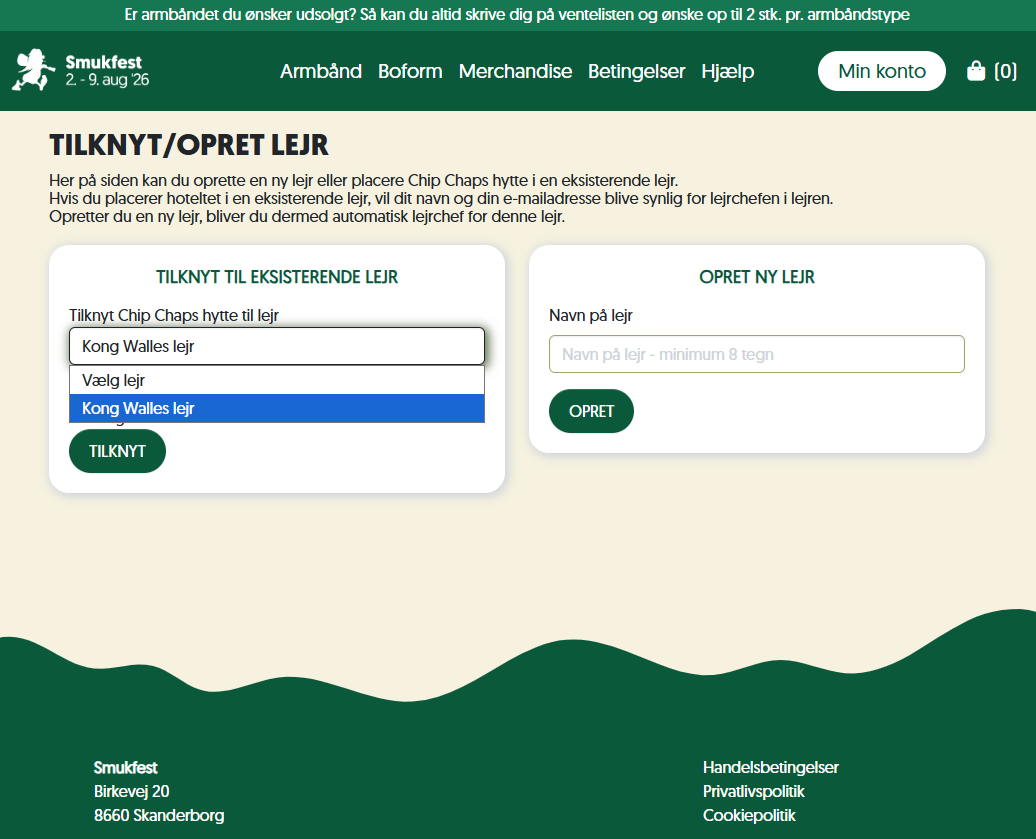Click the '8660 Skanderborg' footer text
1036x839 pixels.
pos(159,815)
